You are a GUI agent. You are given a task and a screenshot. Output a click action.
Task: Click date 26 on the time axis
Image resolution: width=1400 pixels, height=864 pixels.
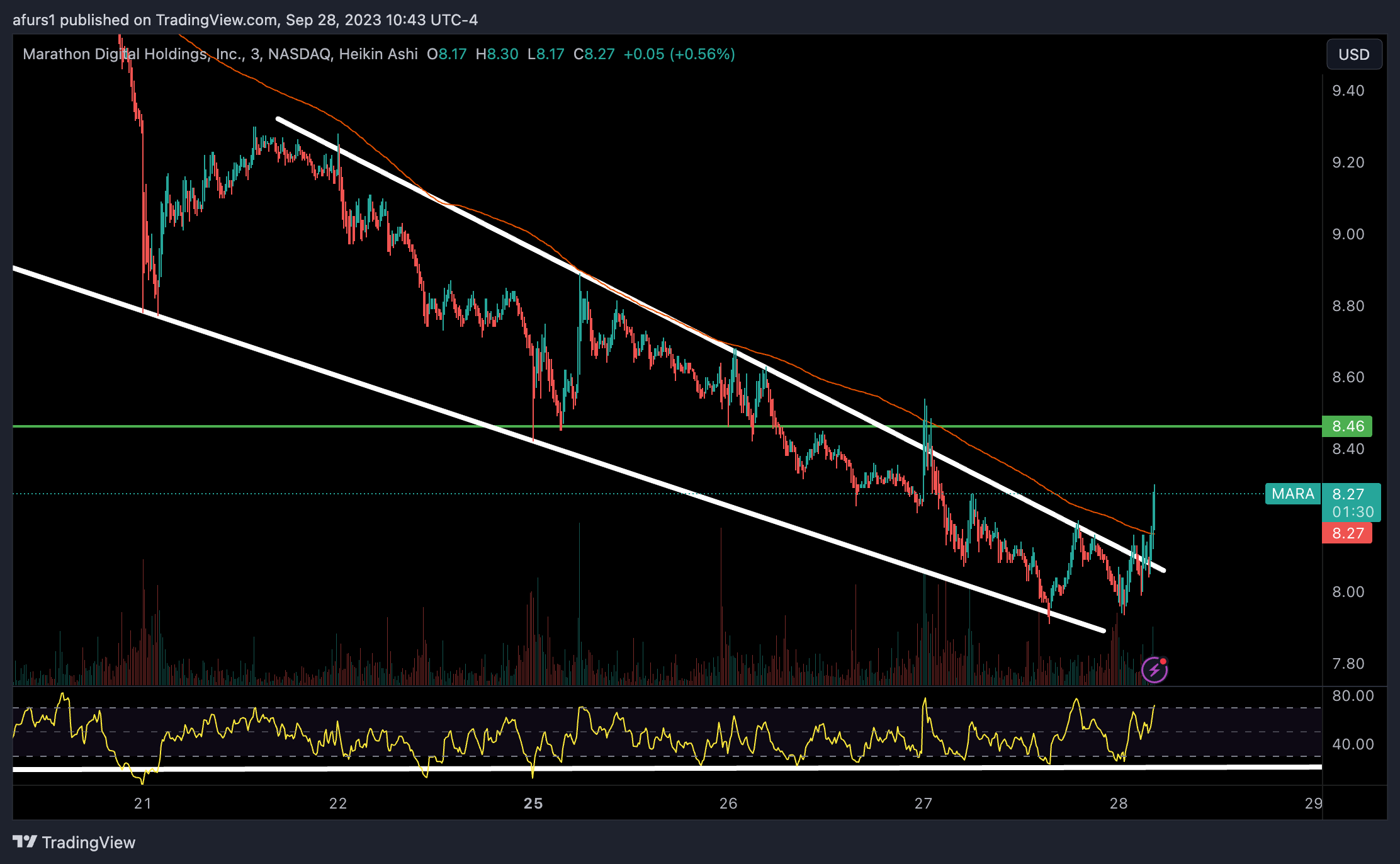pos(728,804)
